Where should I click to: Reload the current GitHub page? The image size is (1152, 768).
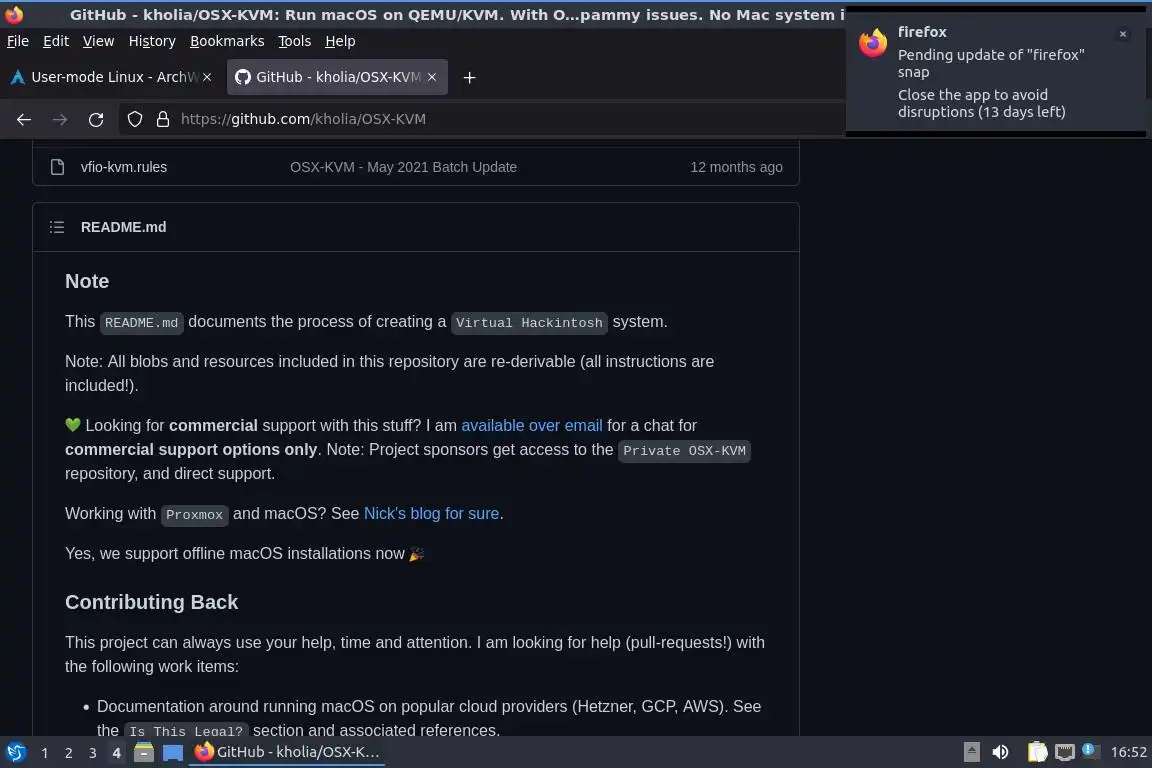tap(96, 119)
